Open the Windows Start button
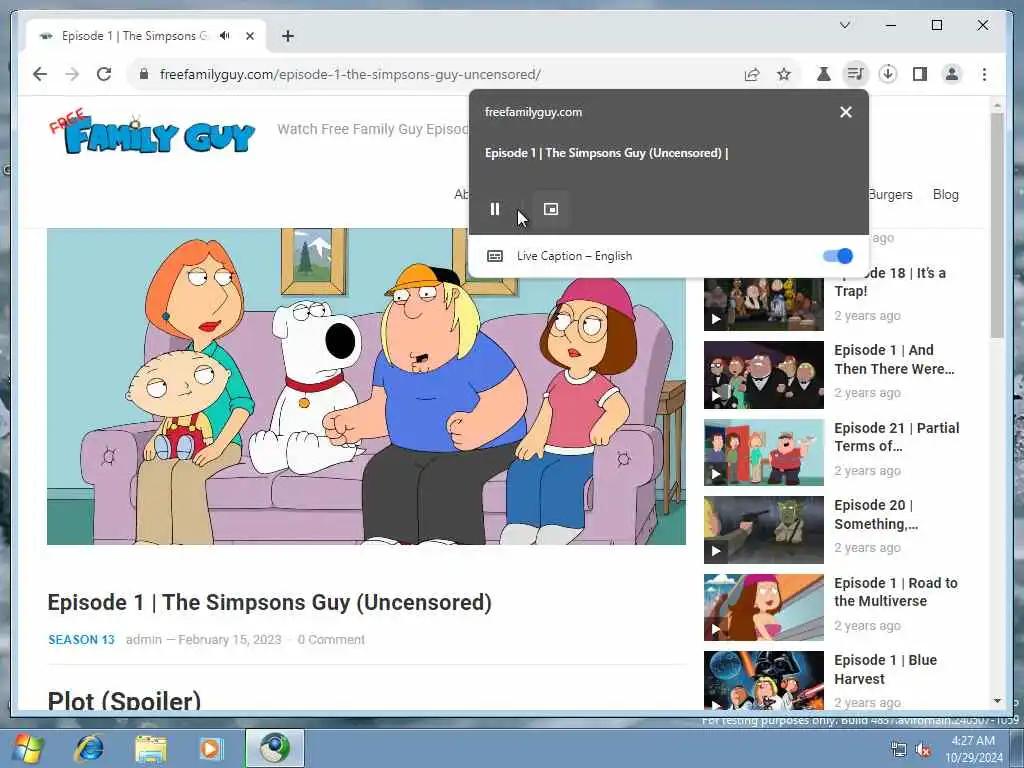The image size is (1024, 768). click(27, 748)
